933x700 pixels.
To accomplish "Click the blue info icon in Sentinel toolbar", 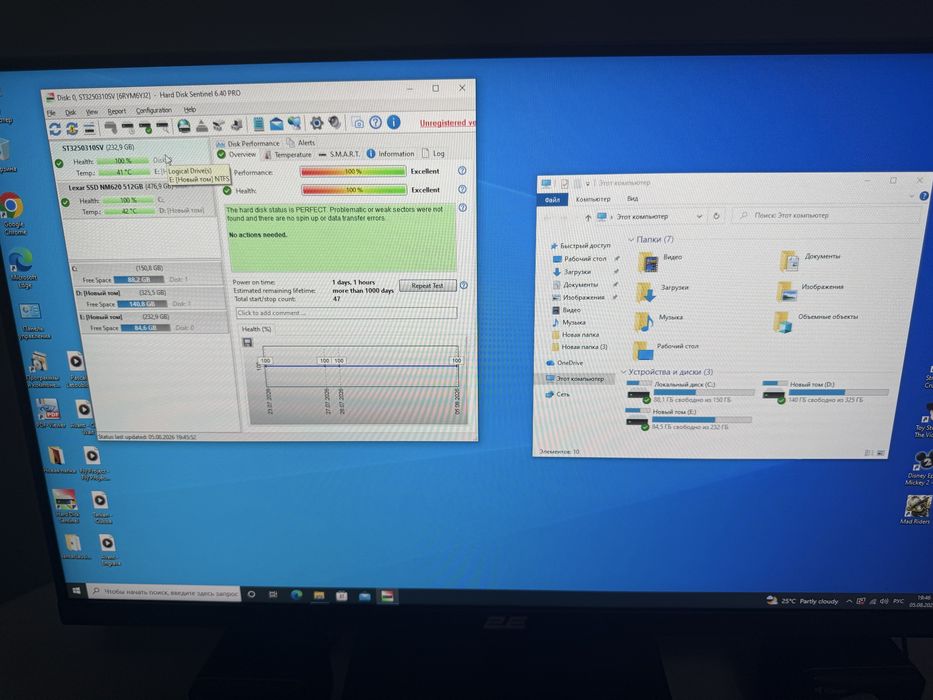I will tap(393, 122).
